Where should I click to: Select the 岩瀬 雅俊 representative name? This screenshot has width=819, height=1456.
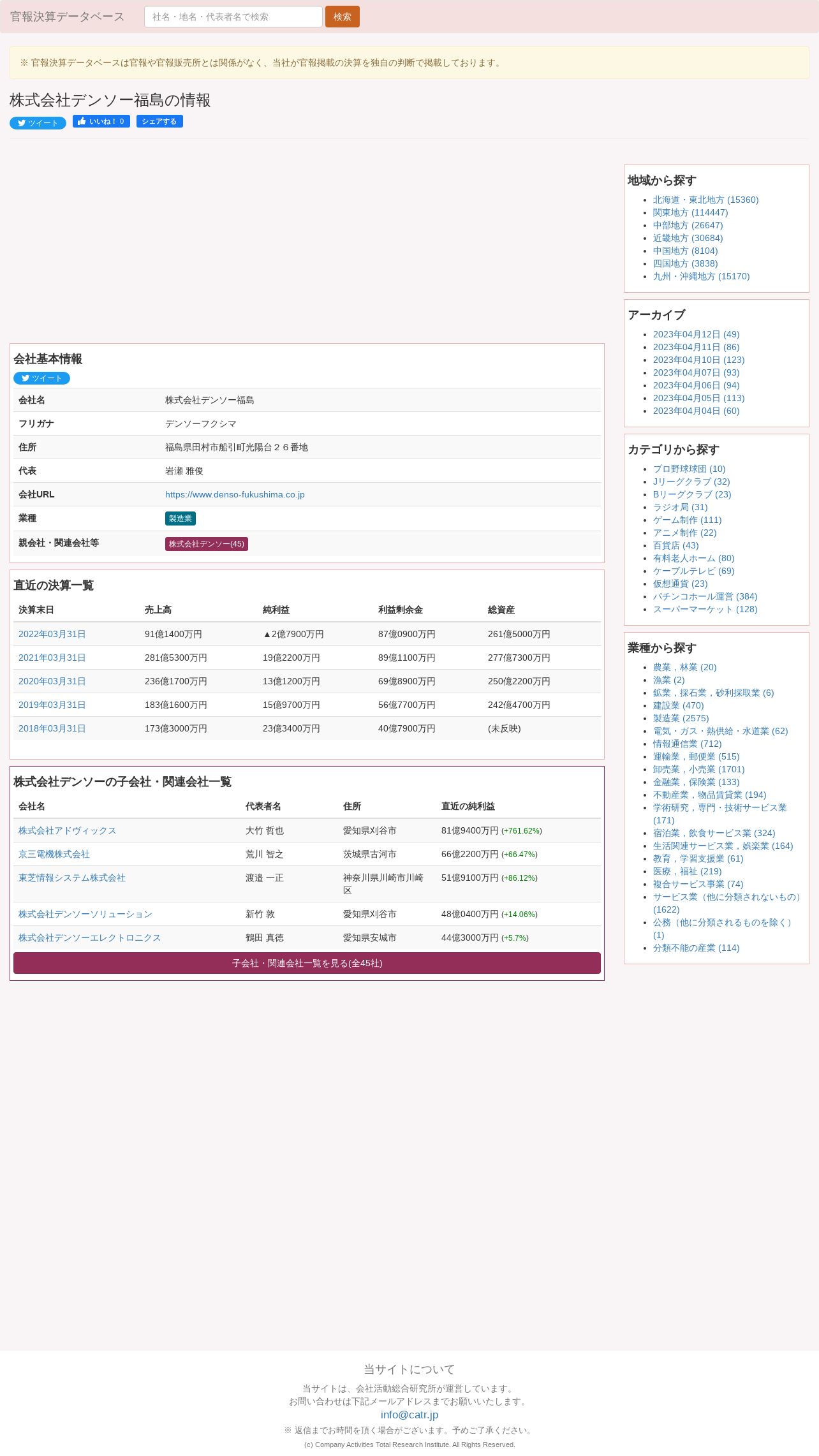point(184,471)
